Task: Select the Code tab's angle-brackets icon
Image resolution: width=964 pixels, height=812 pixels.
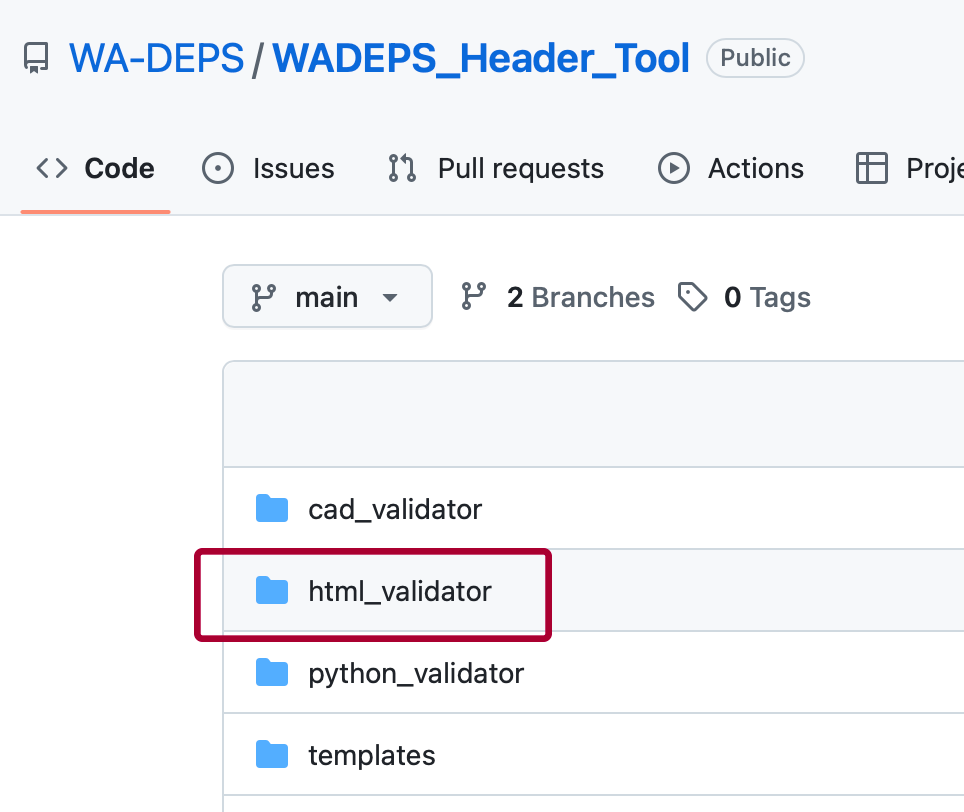Action: pyautogui.click(x=50, y=168)
